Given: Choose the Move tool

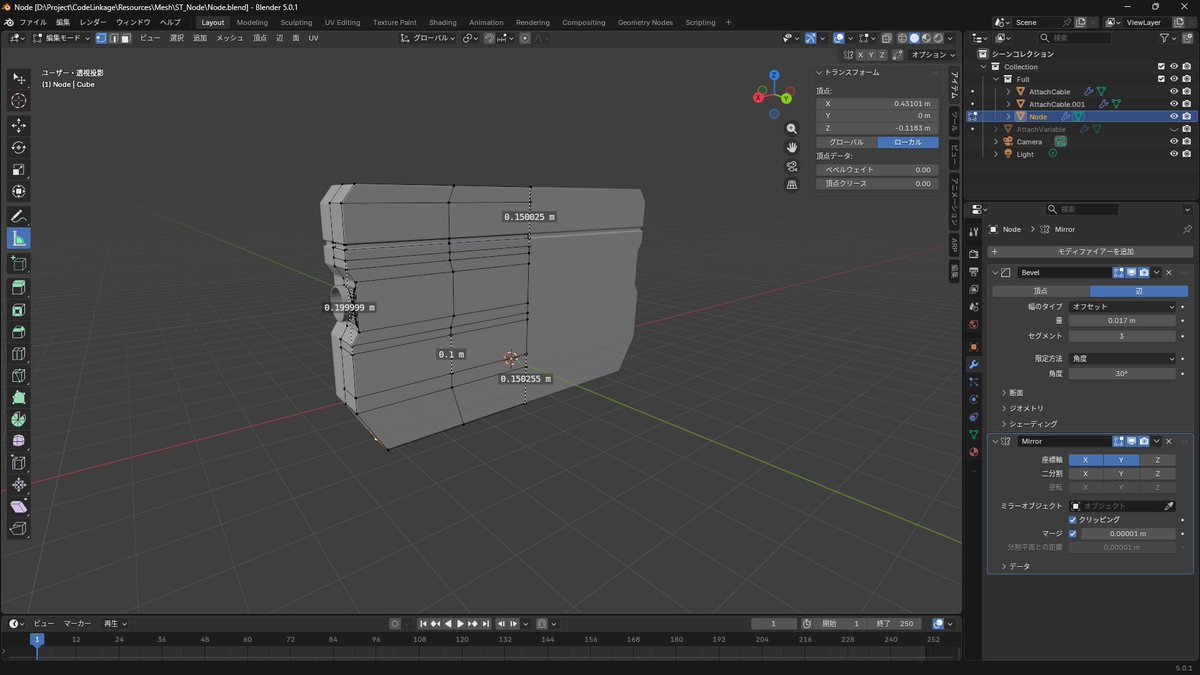Looking at the screenshot, I should (x=19, y=125).
